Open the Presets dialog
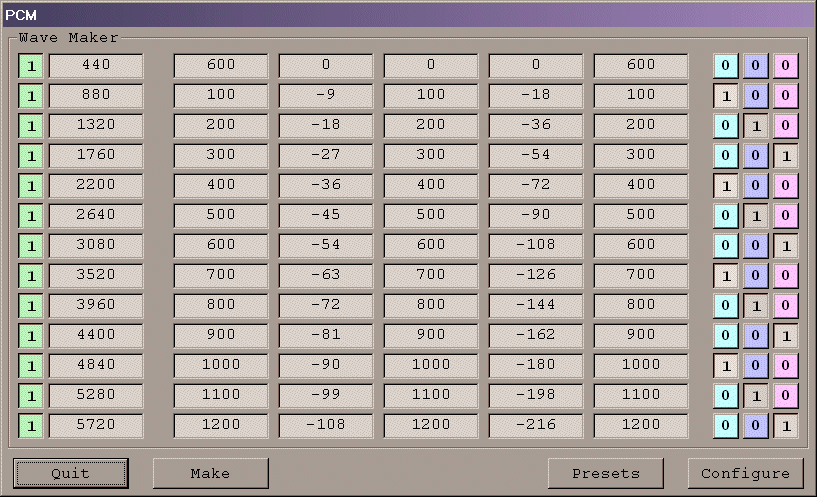The image size is (817, 497). (x=606, y=473)
